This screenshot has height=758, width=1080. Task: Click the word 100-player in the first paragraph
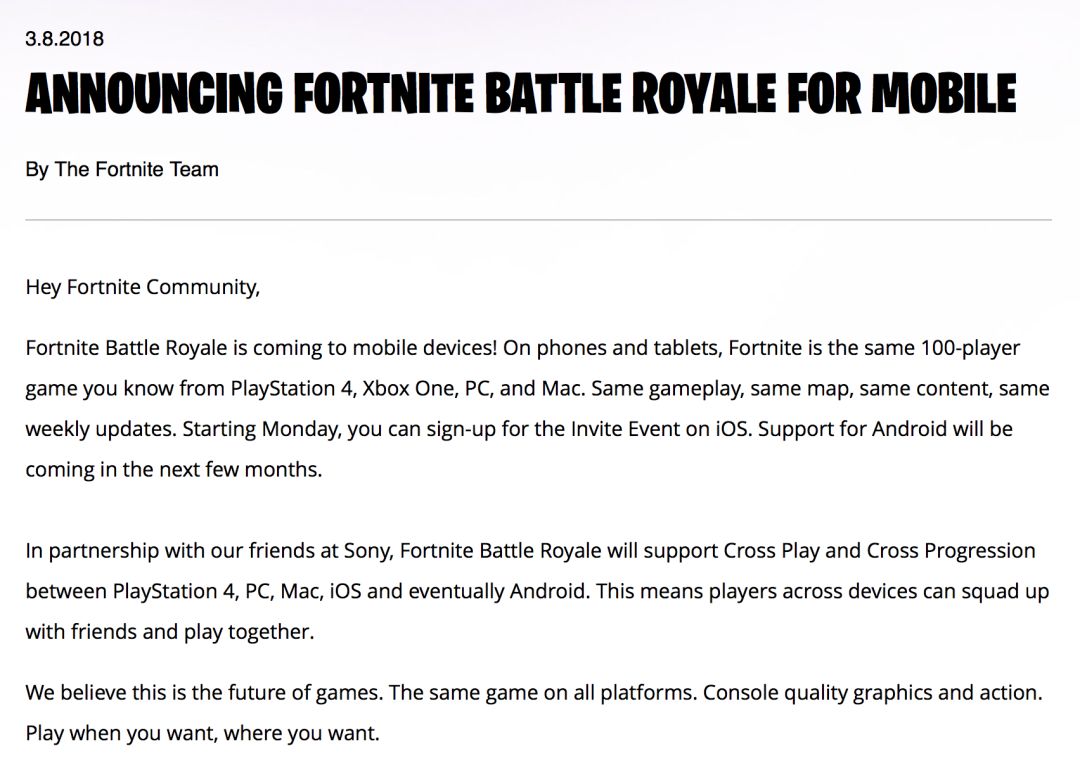point(970,348)
